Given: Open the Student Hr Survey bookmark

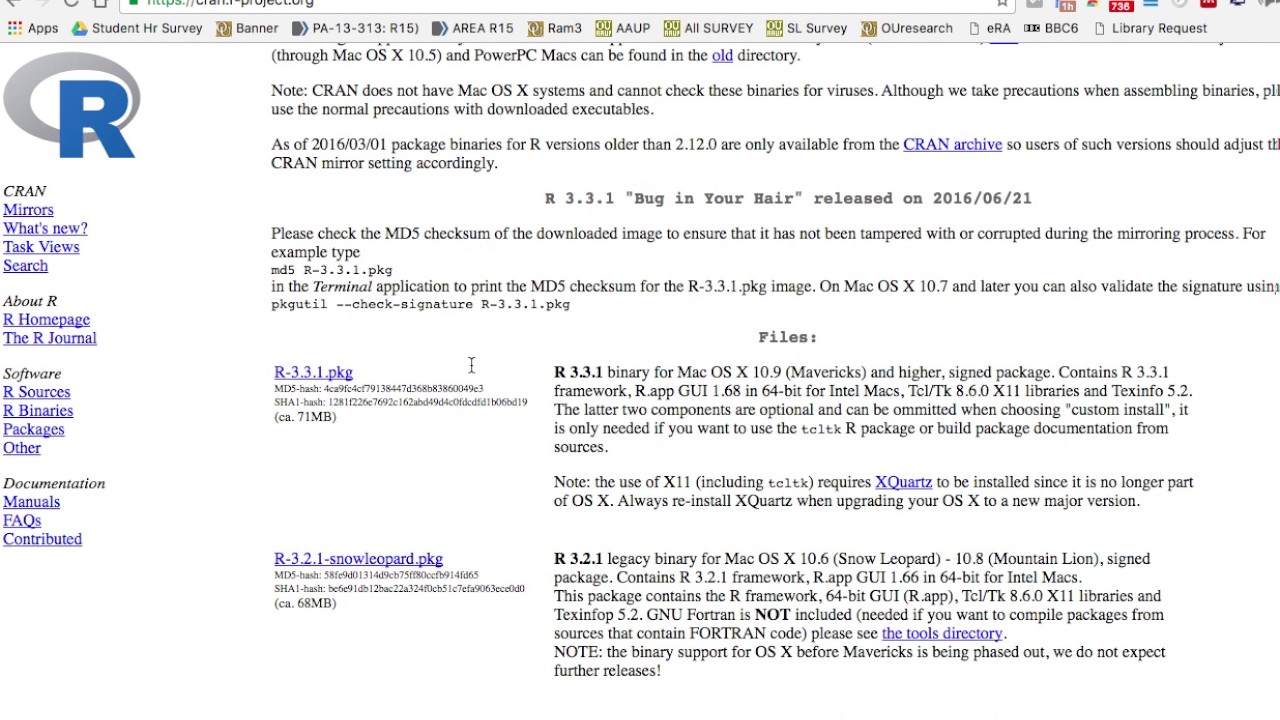Looking at the screenshot, I should click(x=137, y=28).
